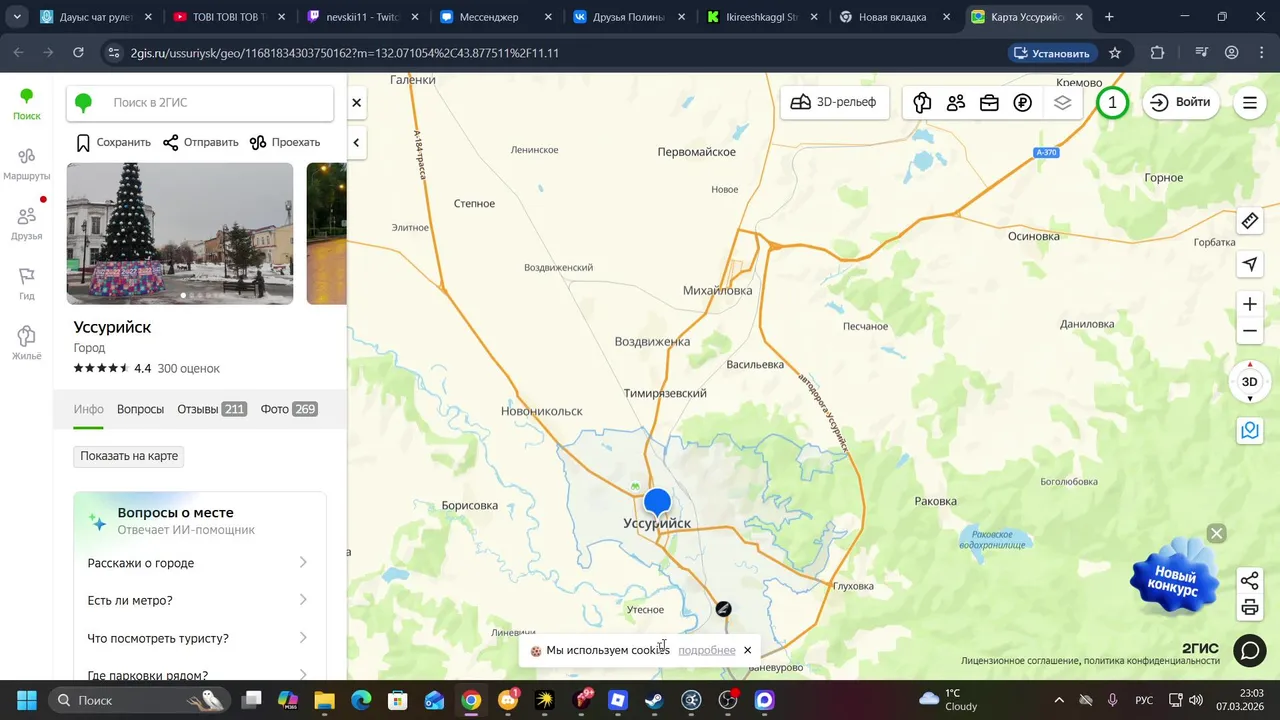Zoom in the map with plus

[1250, 304]
